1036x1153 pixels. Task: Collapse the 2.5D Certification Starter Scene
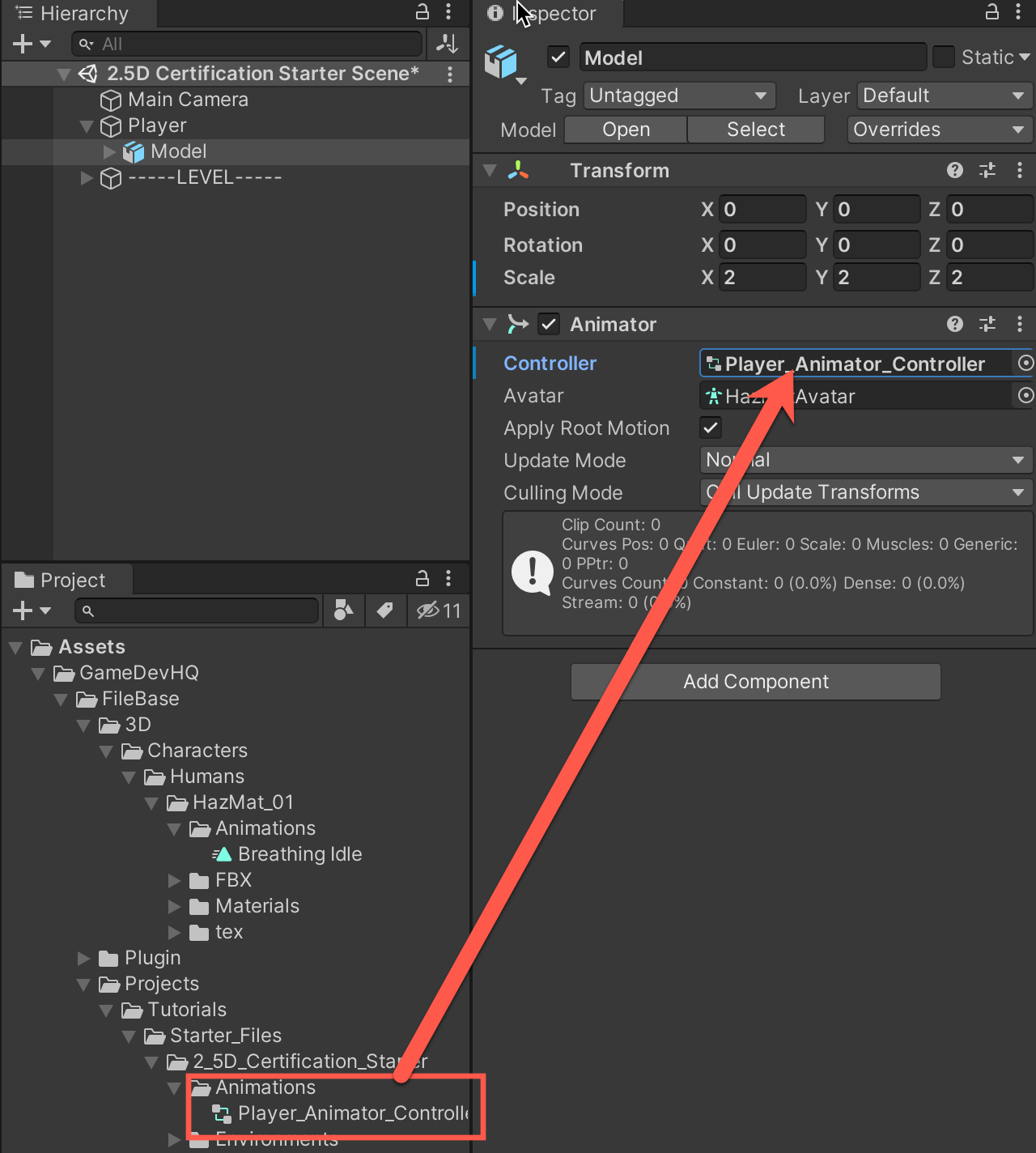tap(63, 74)
